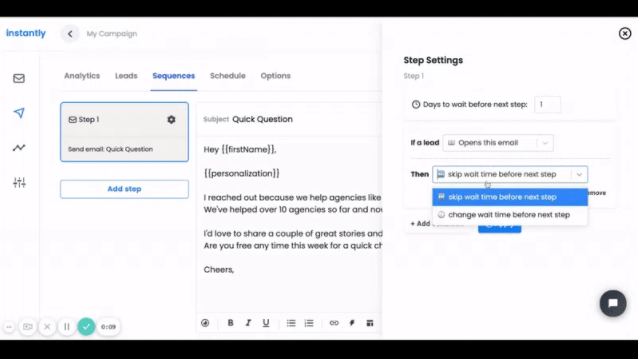Viewport: 639px width, 360px height.
Task: Close the Step Settings panel
Action: [x=625, y=33]
